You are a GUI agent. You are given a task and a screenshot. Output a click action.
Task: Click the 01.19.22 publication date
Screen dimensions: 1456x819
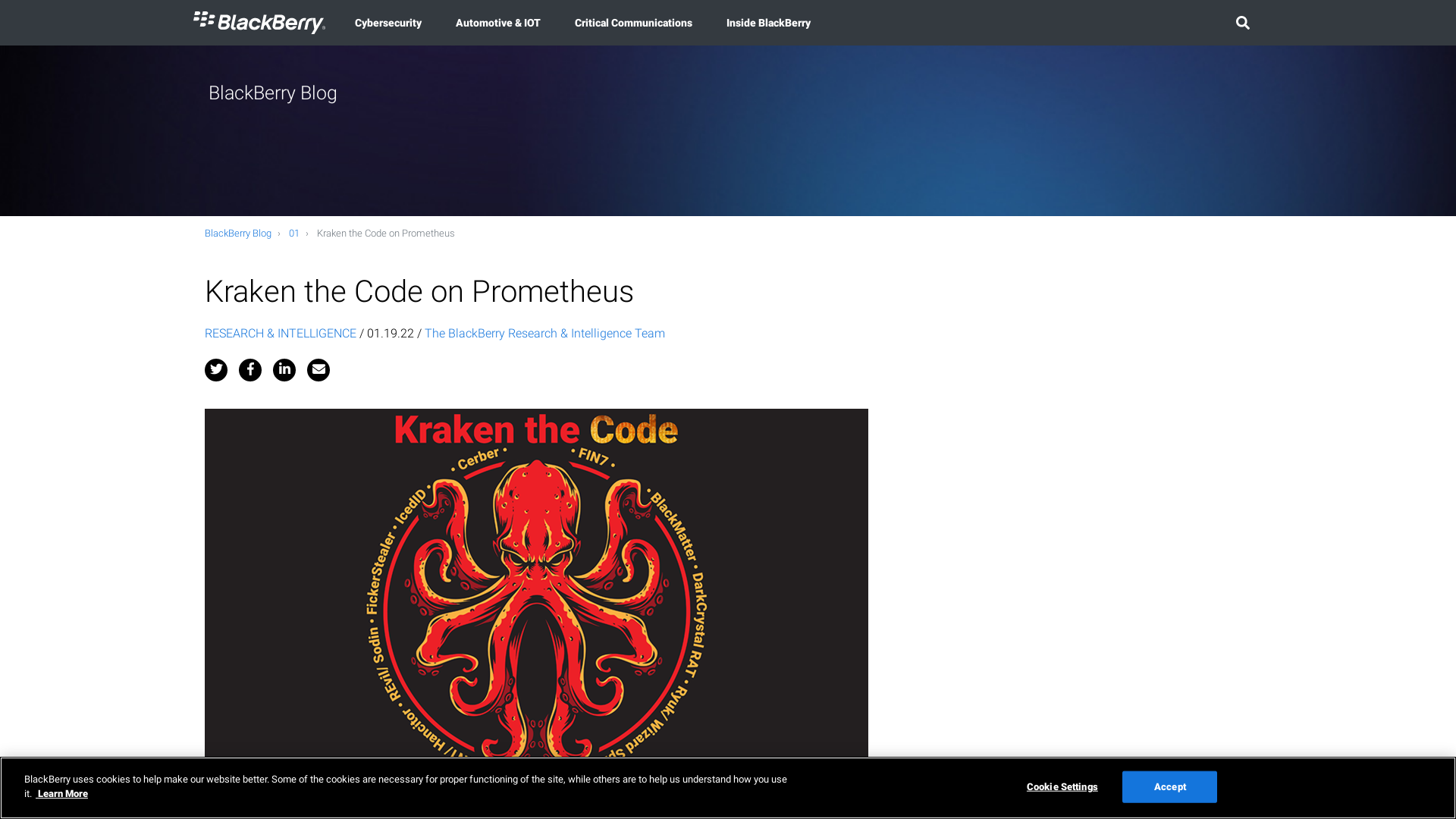coord(391,334)
